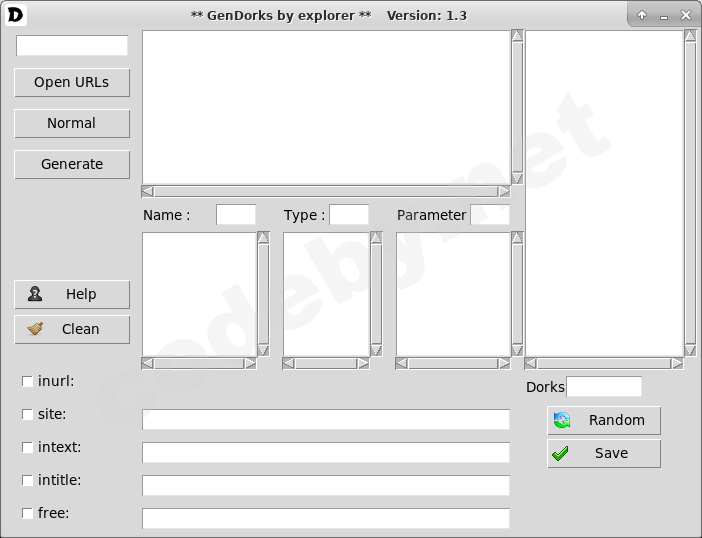Click the Normal mode button
Image resolution: width=702 pixels, height=538 pixels.
(x=72, y=124)
